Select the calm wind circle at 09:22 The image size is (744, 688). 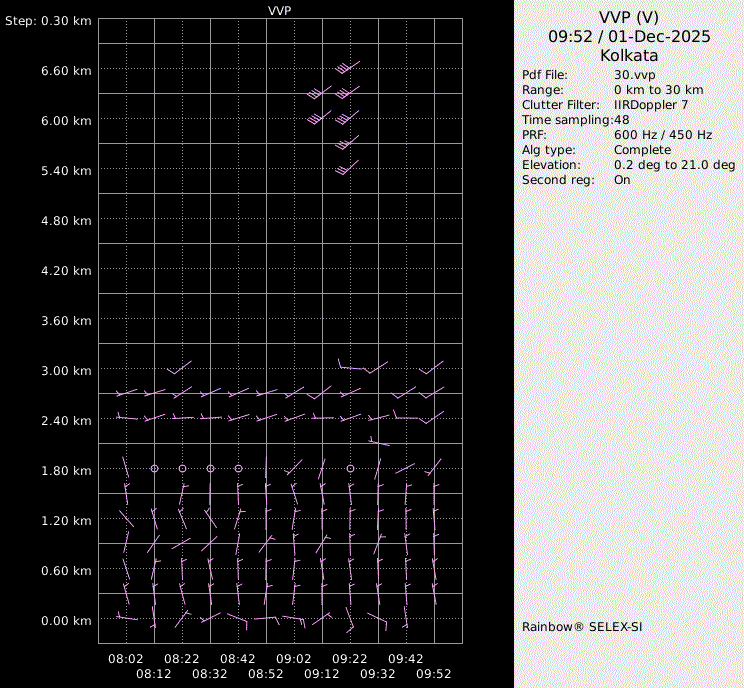point(350,468)
